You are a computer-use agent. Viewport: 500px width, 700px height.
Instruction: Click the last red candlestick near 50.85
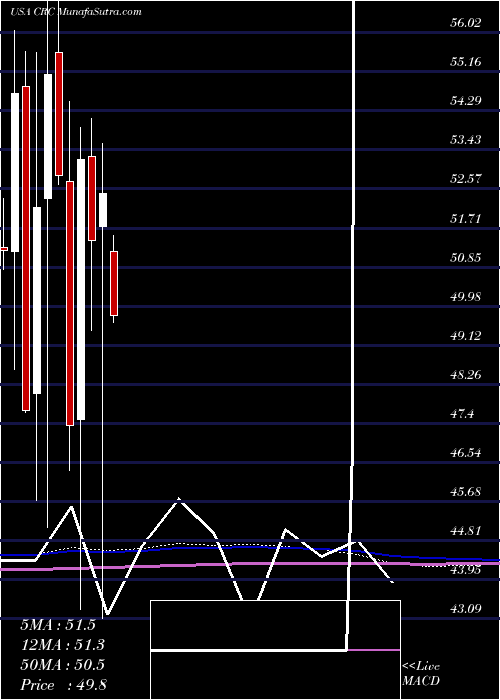(x=114, y=283)
